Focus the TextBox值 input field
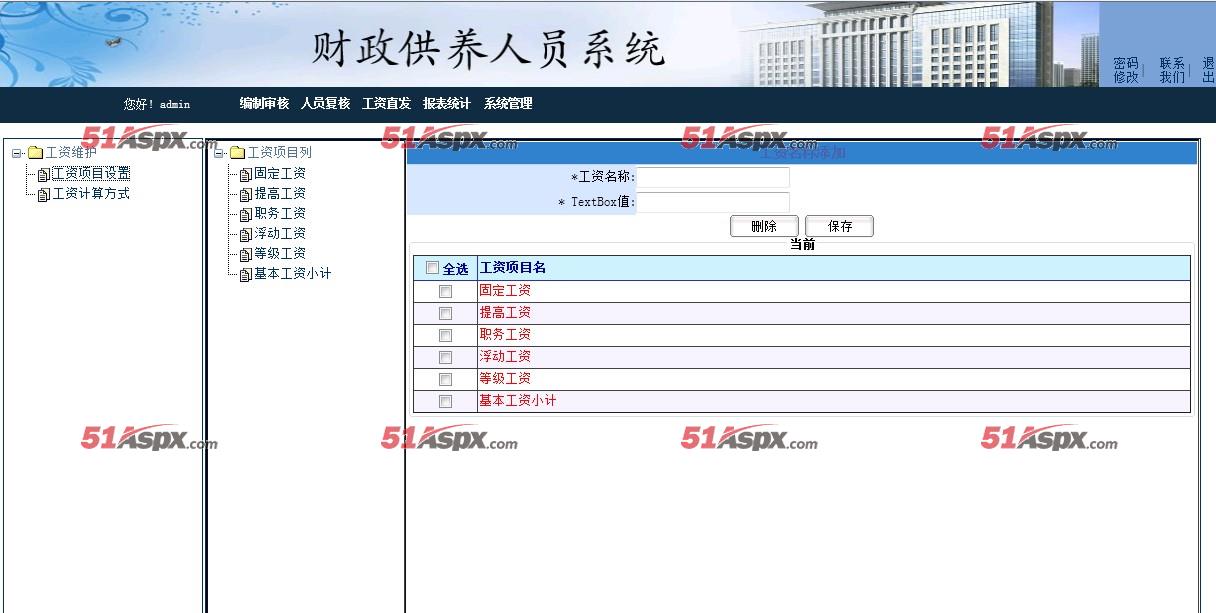Image resolution: width=1216 pixels, height=613 pixels. click(713, 202)
